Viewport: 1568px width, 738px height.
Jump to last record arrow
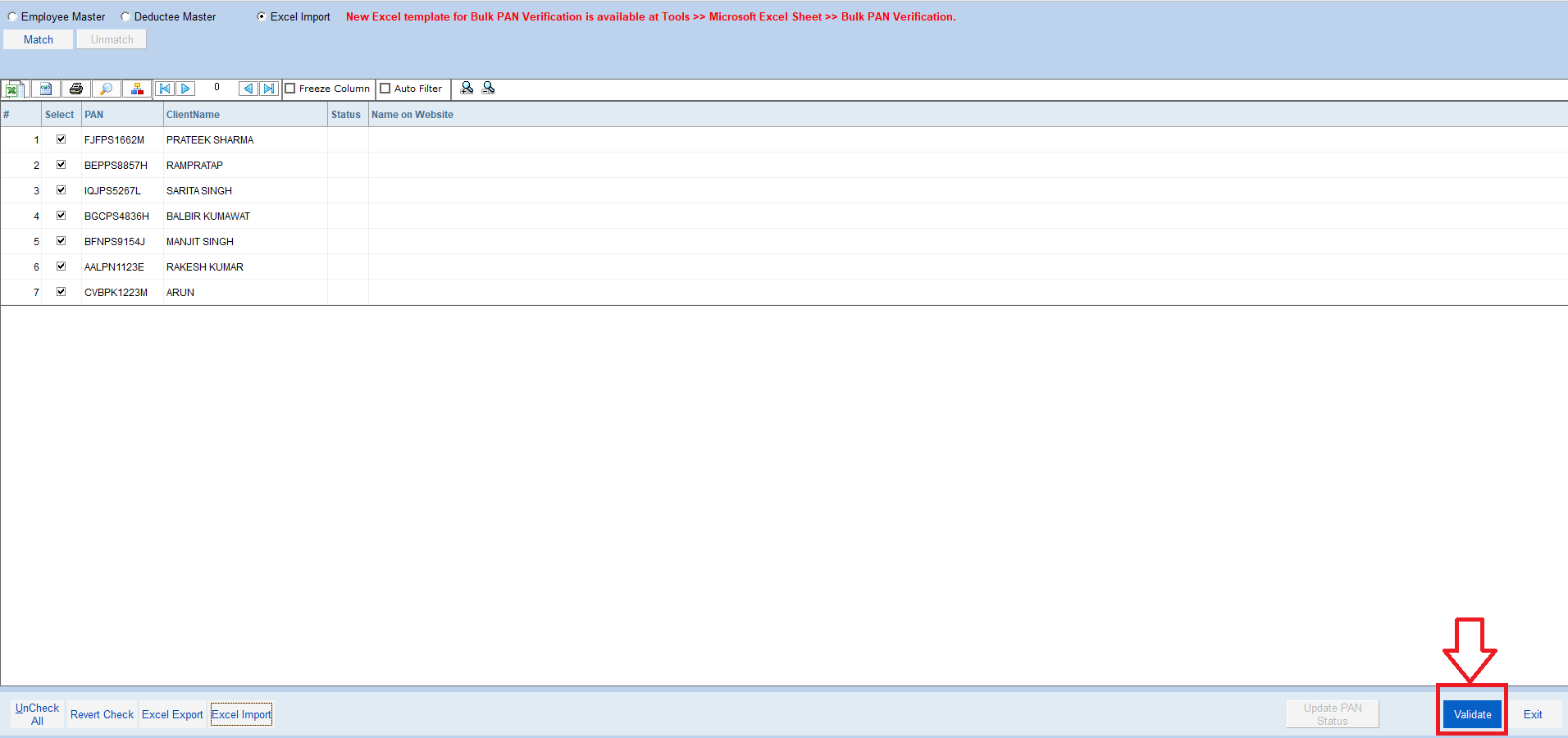[269, 89]
